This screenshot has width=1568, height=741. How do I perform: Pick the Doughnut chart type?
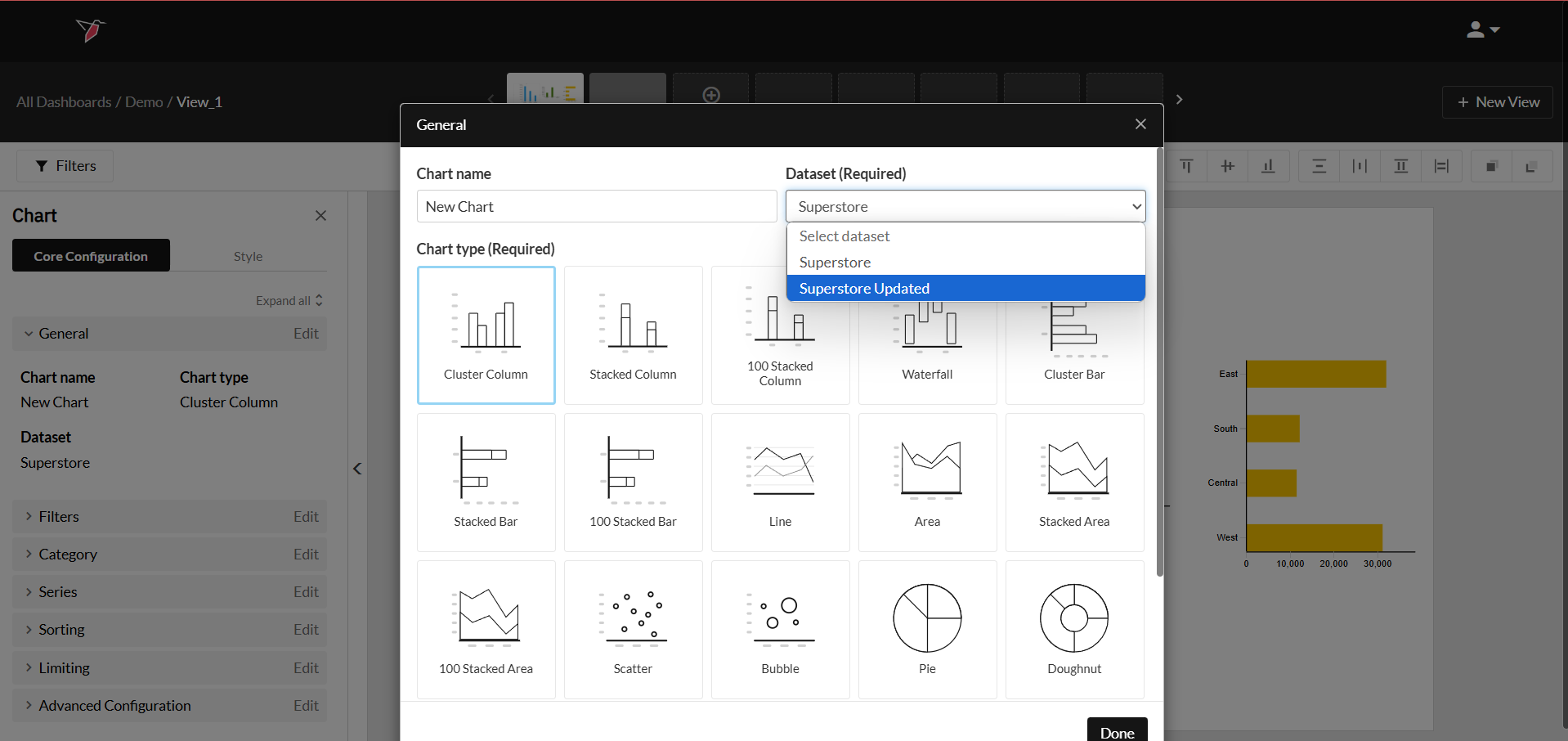point(1074,630)
